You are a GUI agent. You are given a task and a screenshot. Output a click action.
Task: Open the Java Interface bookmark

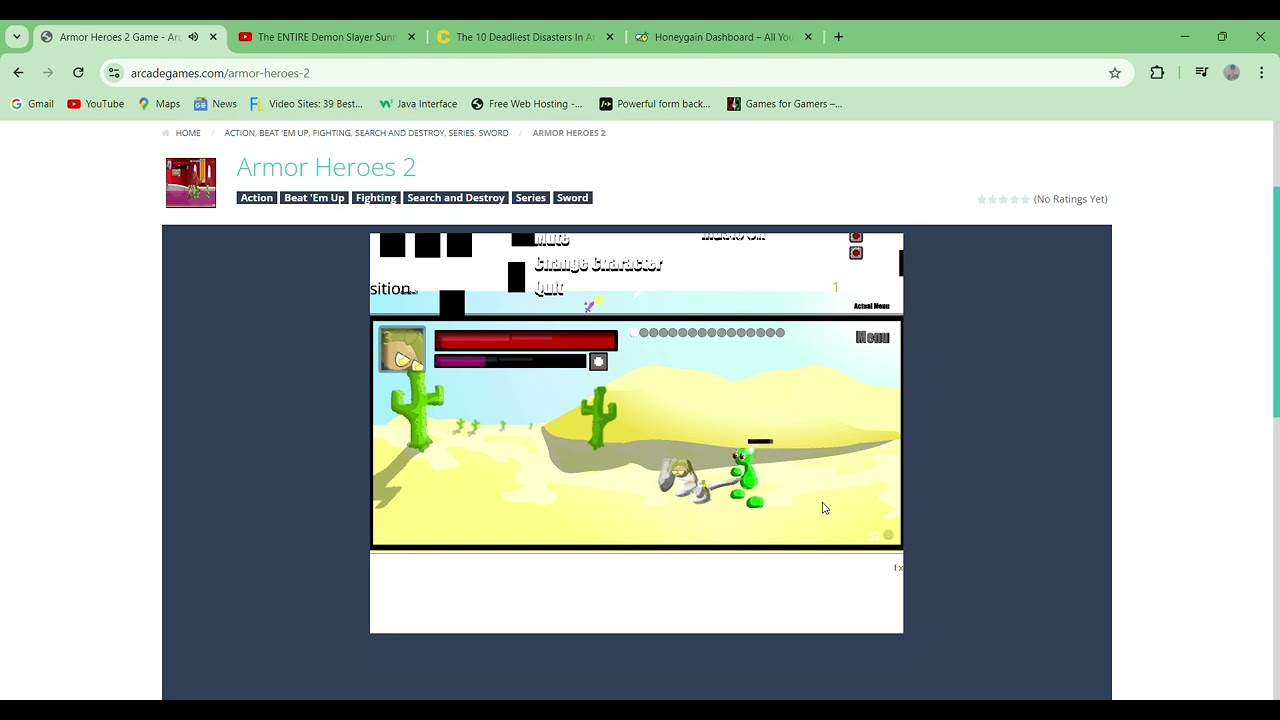click(x=418, y=104)
